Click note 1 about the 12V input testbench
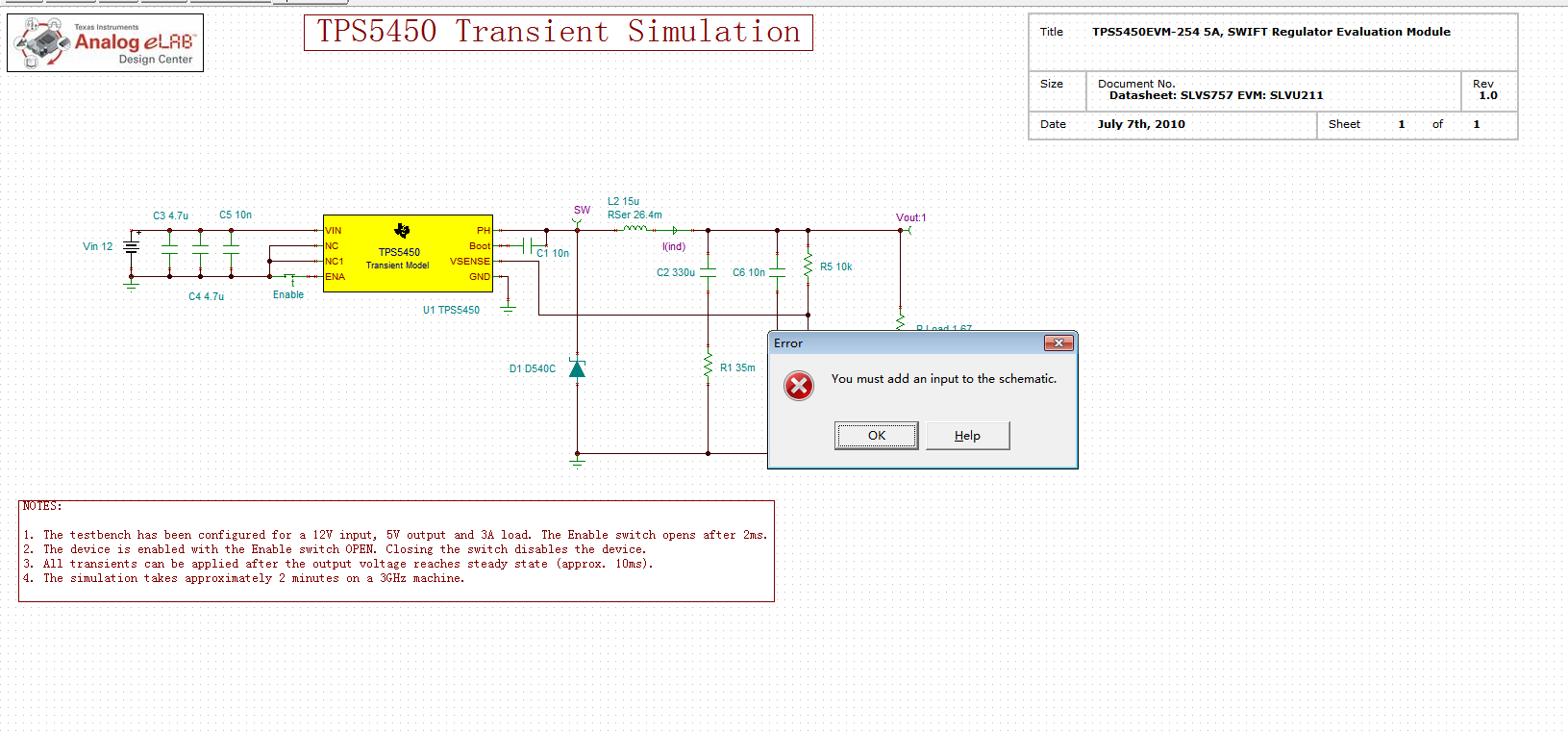Image resolution: width=1568 pixels, height=734 pixels. coord(395,535)
